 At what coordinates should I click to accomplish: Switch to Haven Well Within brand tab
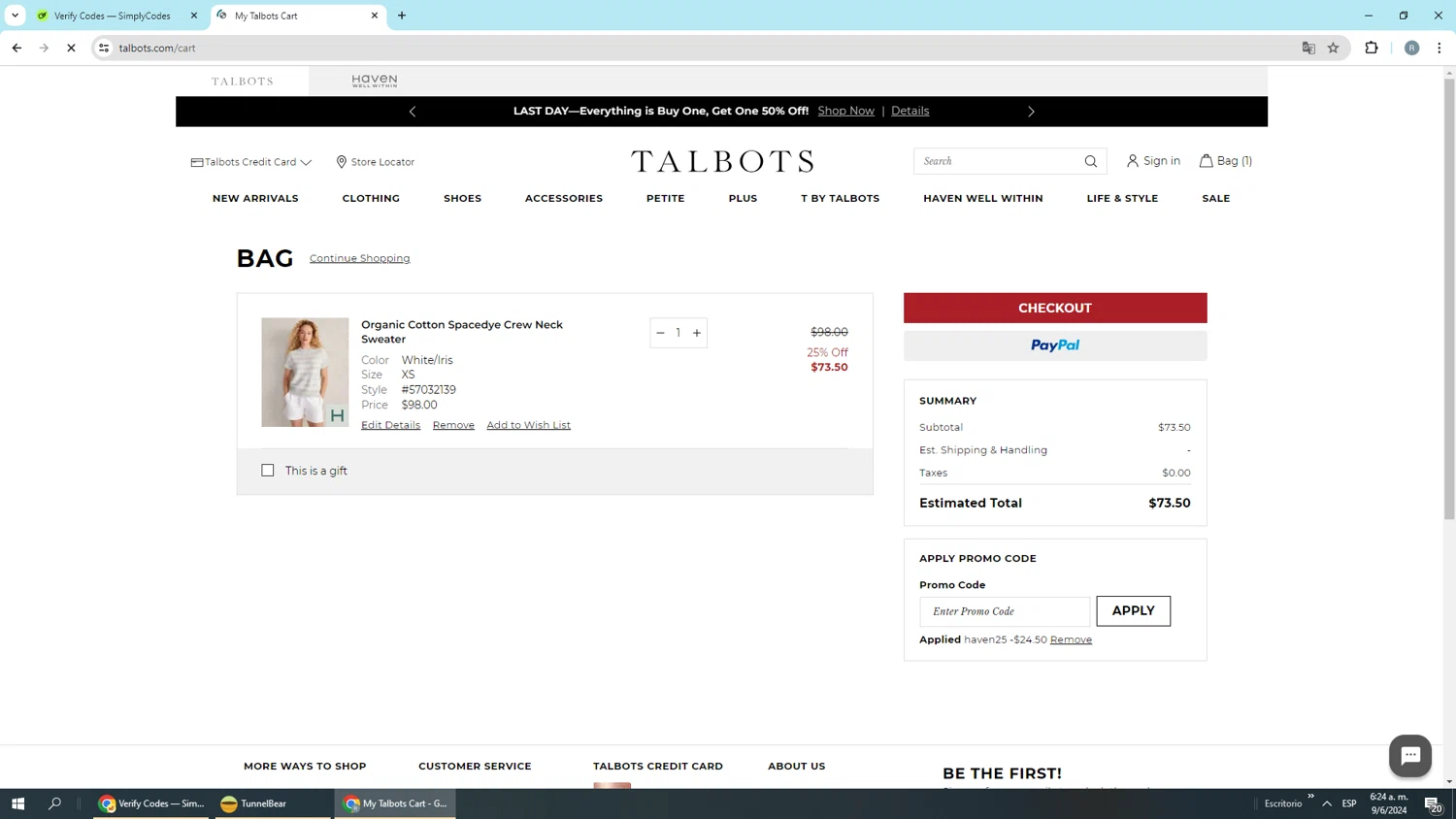[x=375, y=82]
